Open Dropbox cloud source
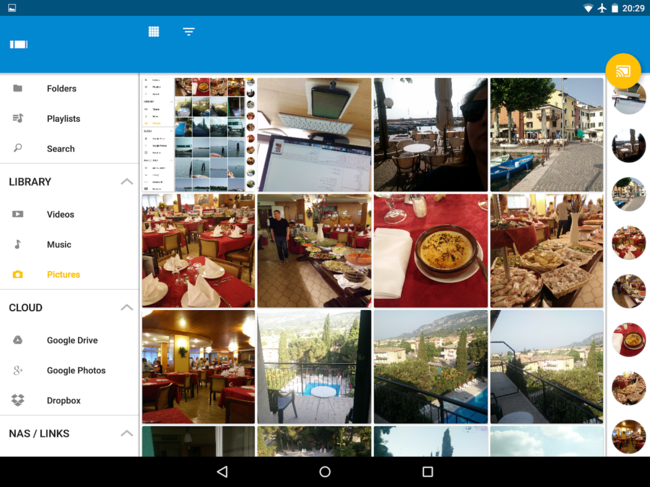650x487 pixels. click(69, 400)
